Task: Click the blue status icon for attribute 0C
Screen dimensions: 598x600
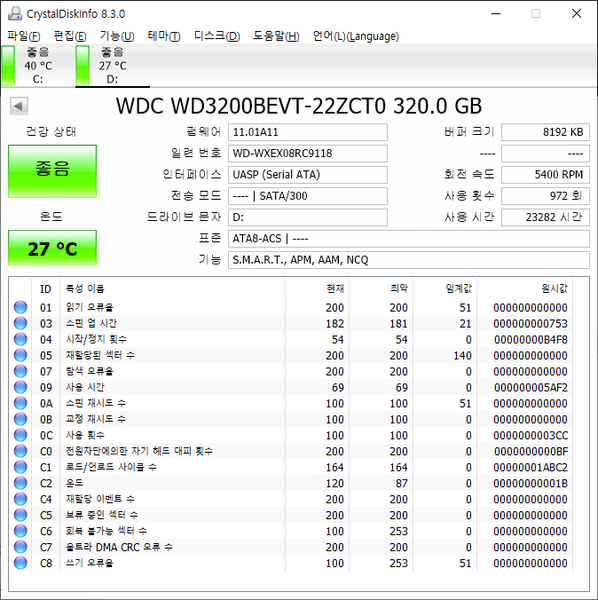Action: pos(20,435)
